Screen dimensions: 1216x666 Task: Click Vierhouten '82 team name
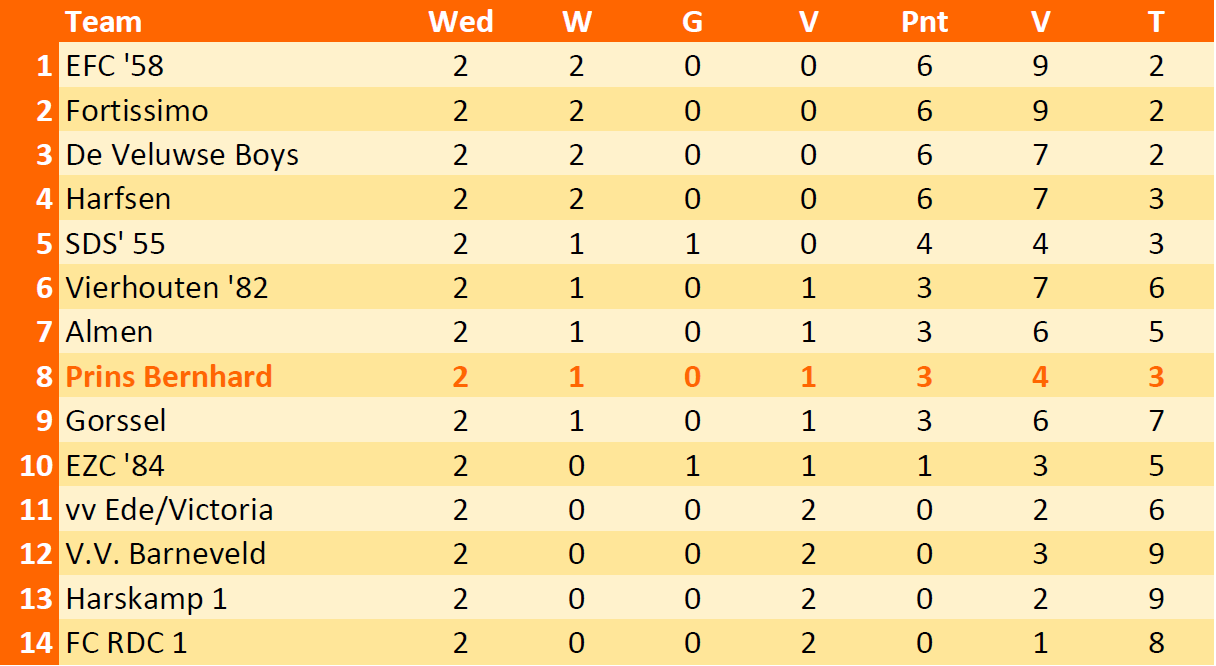[x=167, y=288]
